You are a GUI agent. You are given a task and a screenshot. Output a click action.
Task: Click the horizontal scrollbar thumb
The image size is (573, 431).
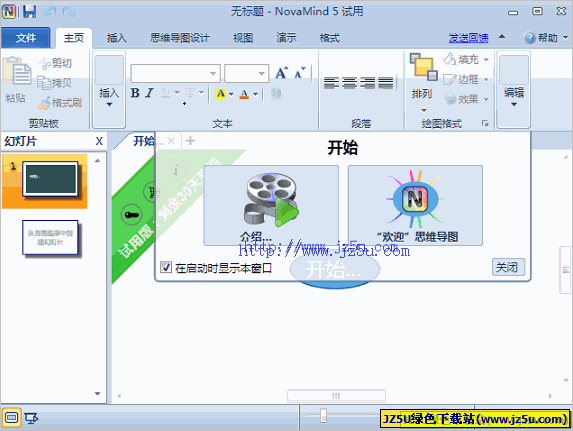(x=336, y=396)
